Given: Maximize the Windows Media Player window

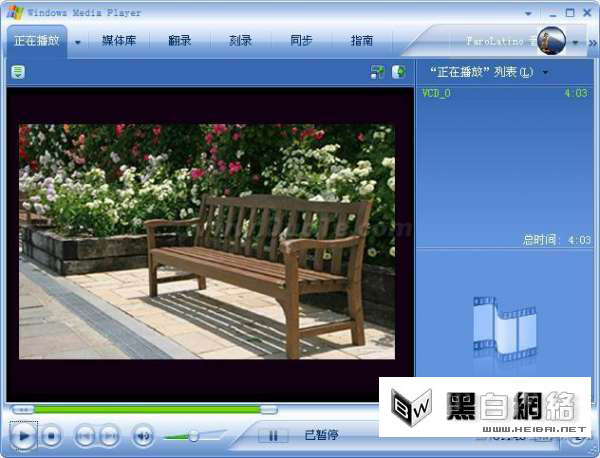Looking at the screenshot, I should (570, 13).
